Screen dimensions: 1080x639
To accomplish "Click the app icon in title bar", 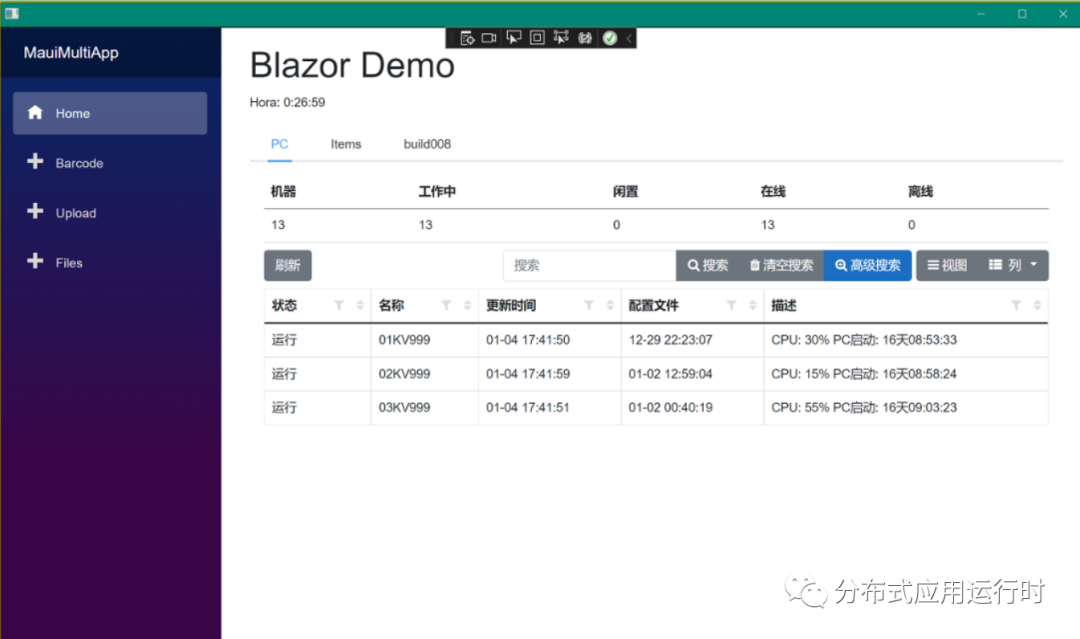I will [12, 13].
